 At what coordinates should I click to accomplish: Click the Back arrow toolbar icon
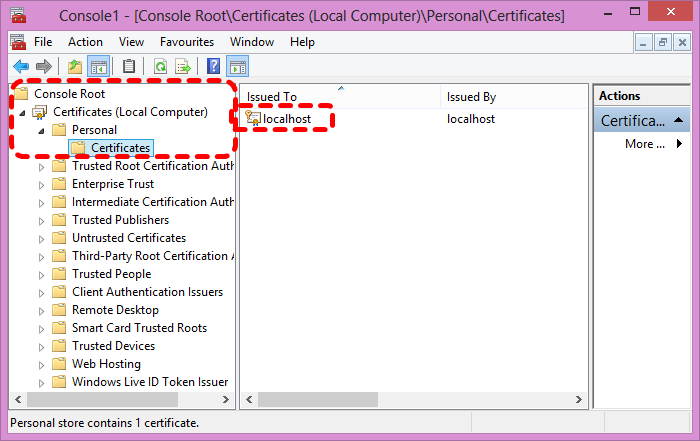pos(21,67)
